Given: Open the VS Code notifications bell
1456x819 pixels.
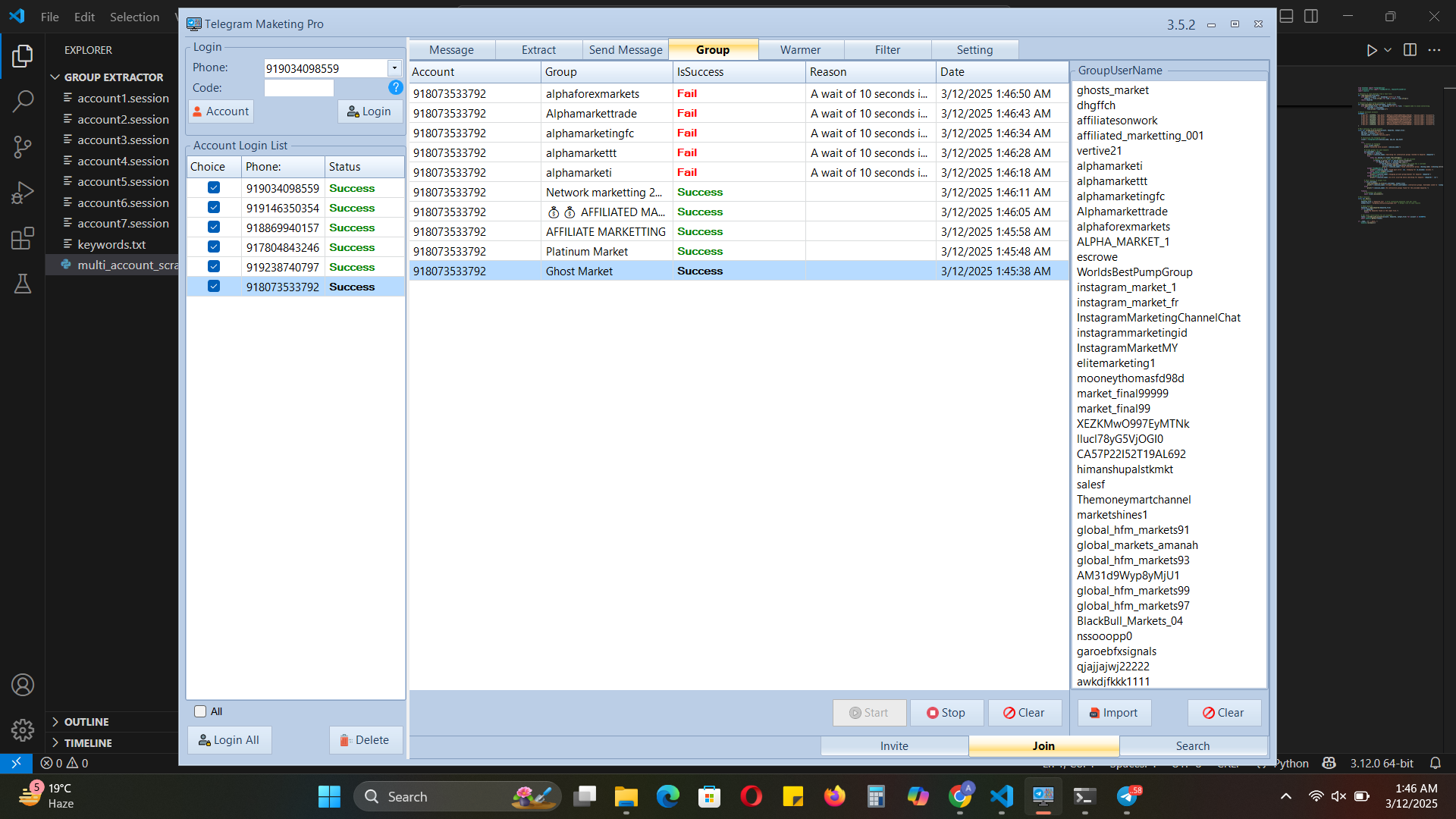Looking at the screenshot, I should (1435, 763).
